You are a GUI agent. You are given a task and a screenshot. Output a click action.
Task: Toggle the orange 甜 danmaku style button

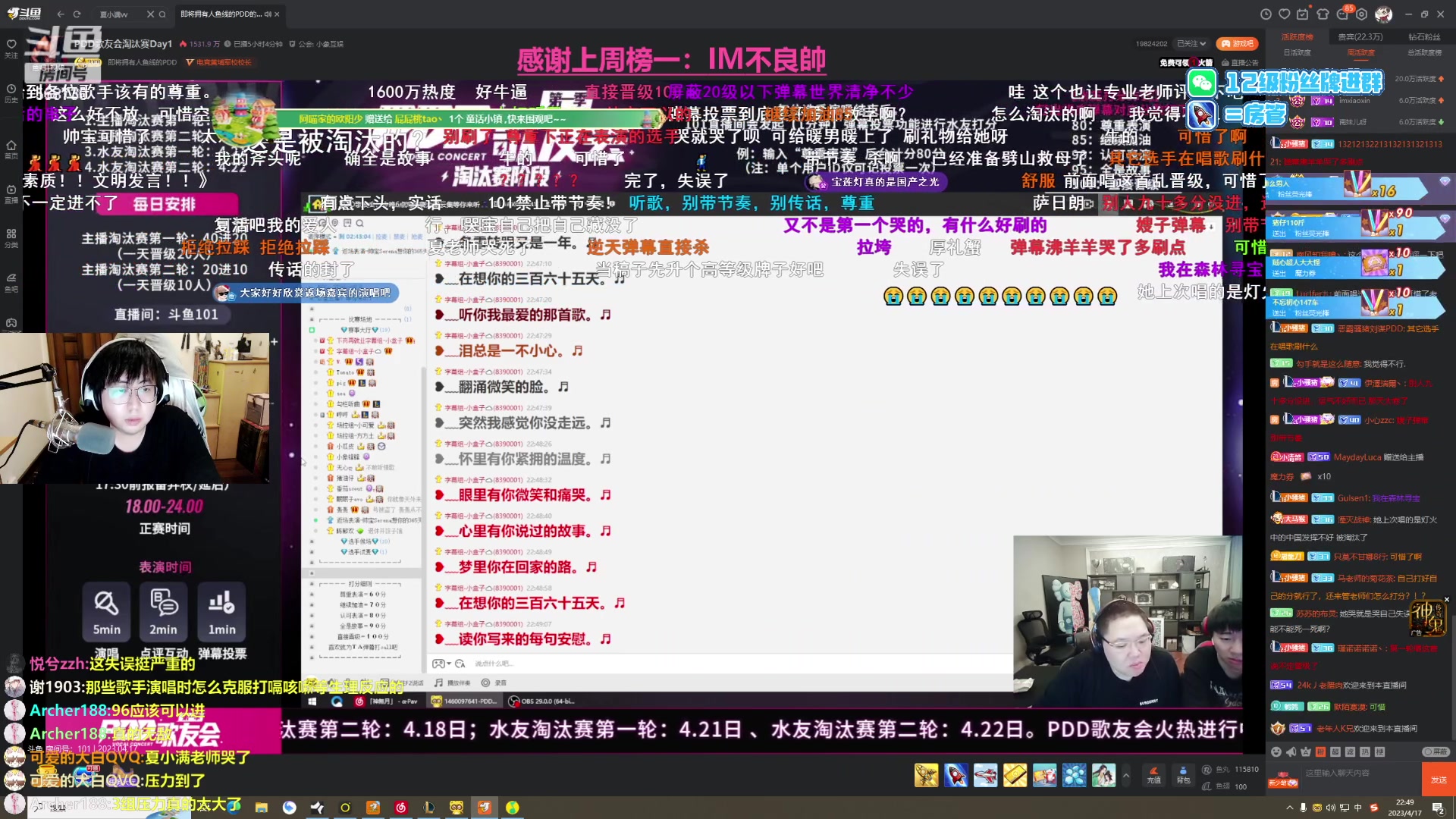1320,752
